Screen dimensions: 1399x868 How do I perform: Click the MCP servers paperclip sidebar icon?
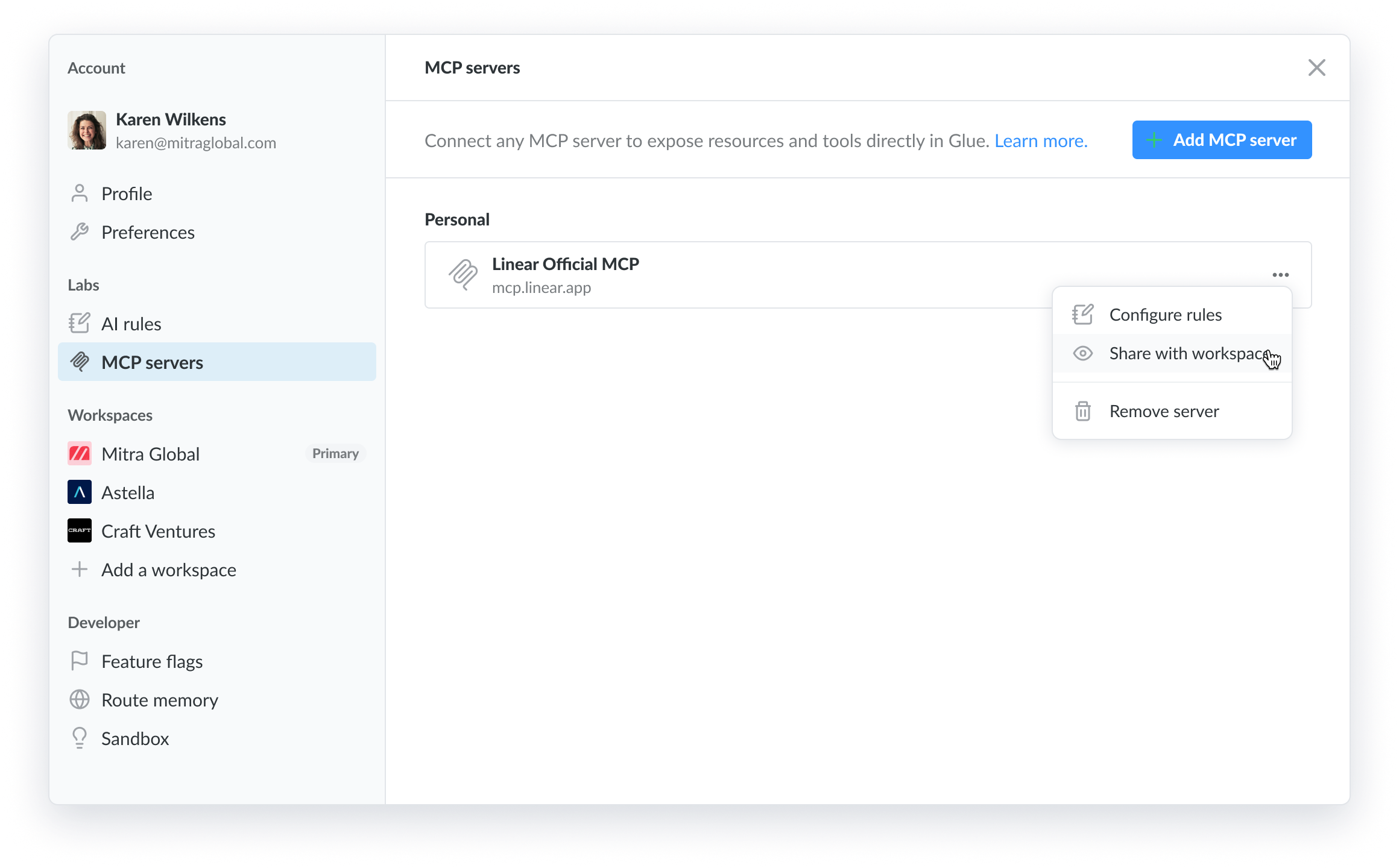tap(80, 362)
